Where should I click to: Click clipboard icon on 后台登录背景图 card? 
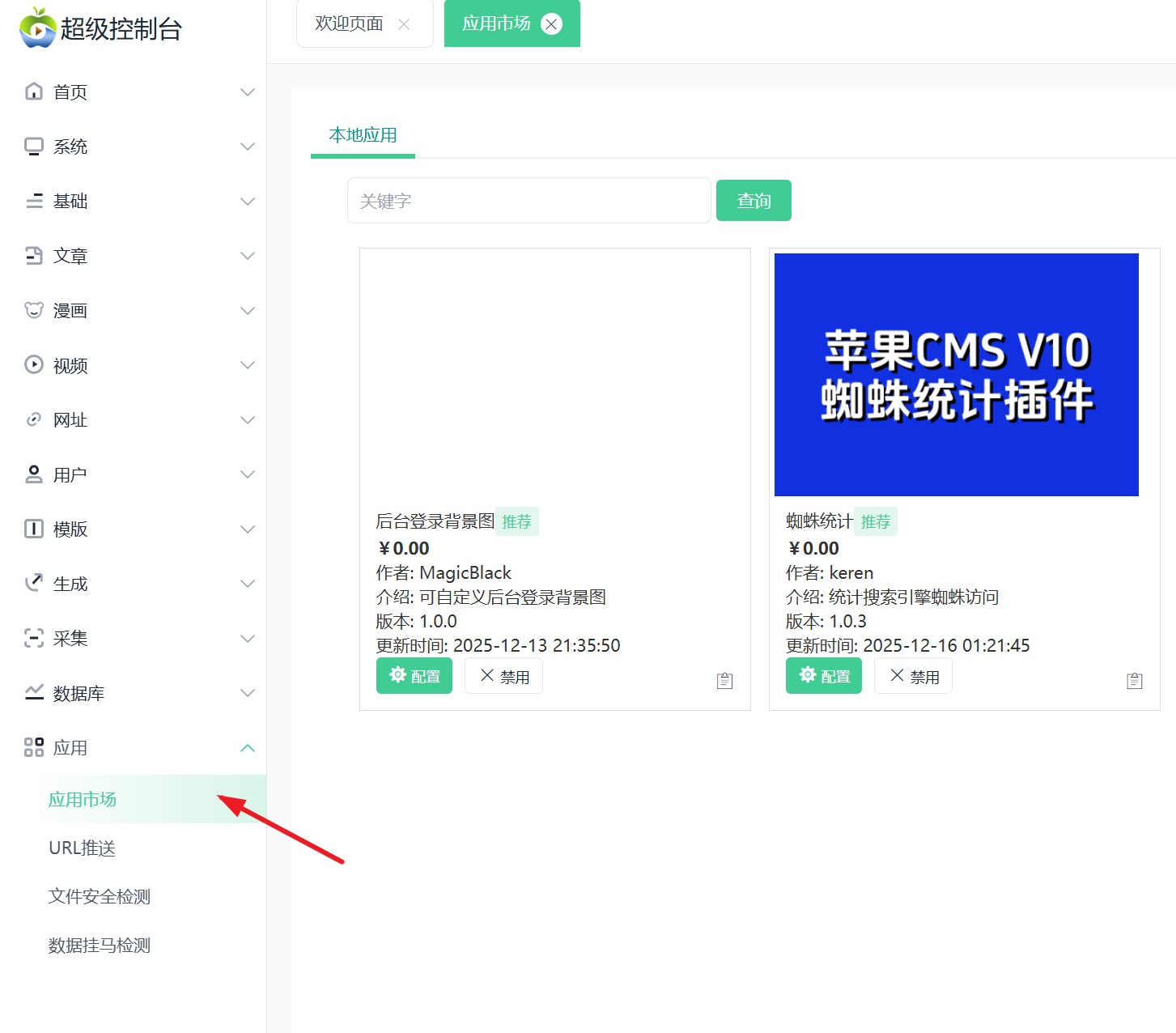(725, 681)
